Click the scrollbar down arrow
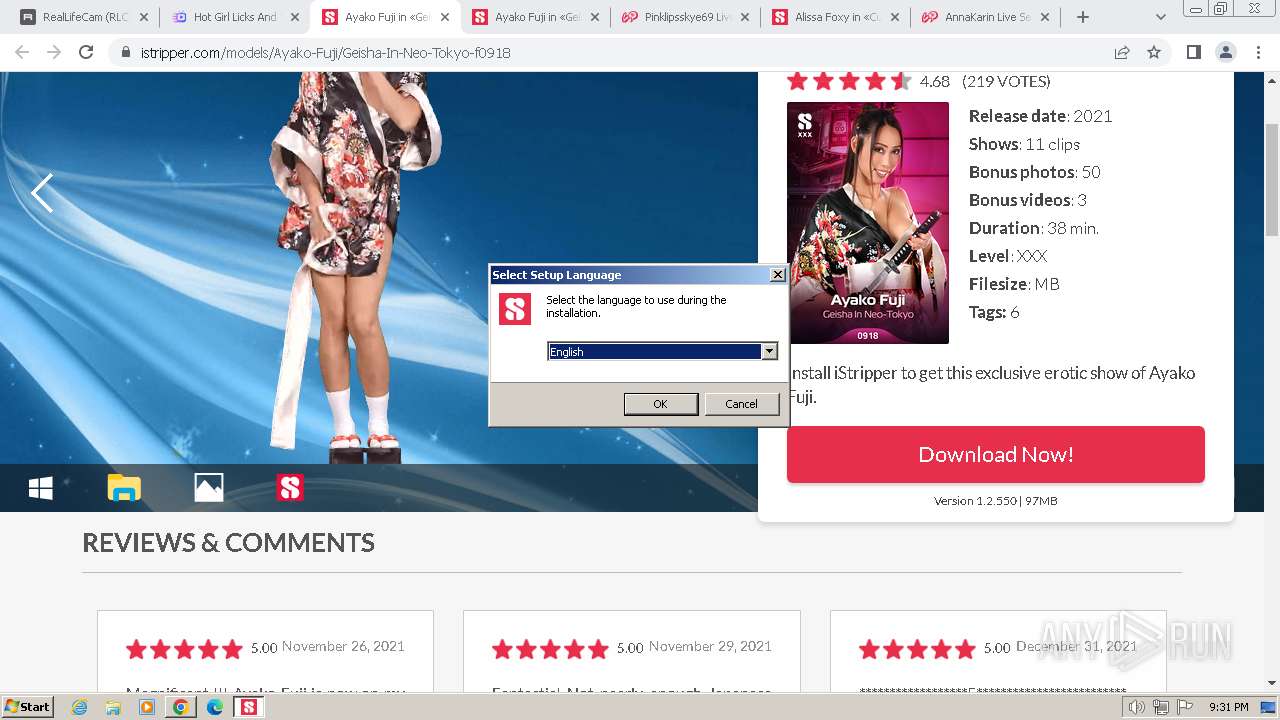Viewport: 1280px width, 720px height. pyautogui.click(x=1272, y=683)
